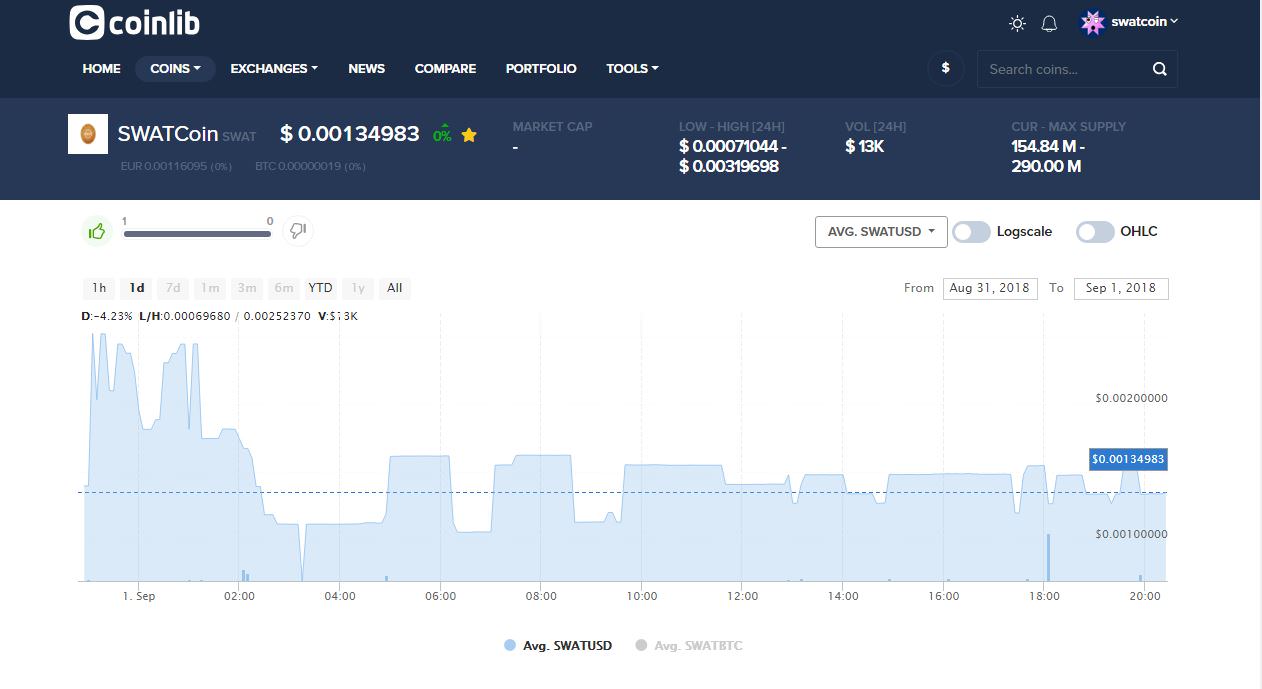Expand the EXCHANGES menu

click(274, 69)
